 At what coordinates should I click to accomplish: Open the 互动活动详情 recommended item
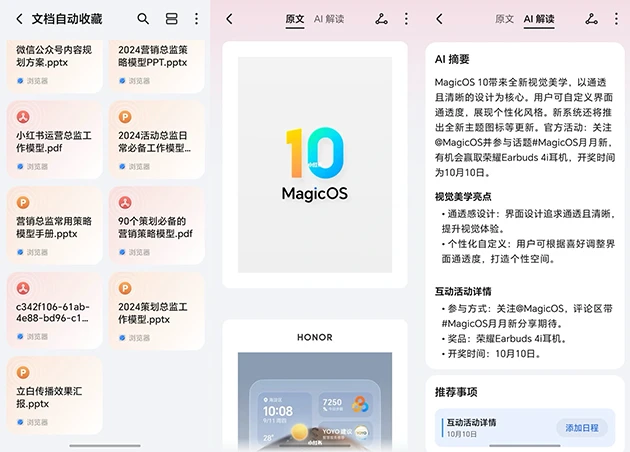point(490,427)
